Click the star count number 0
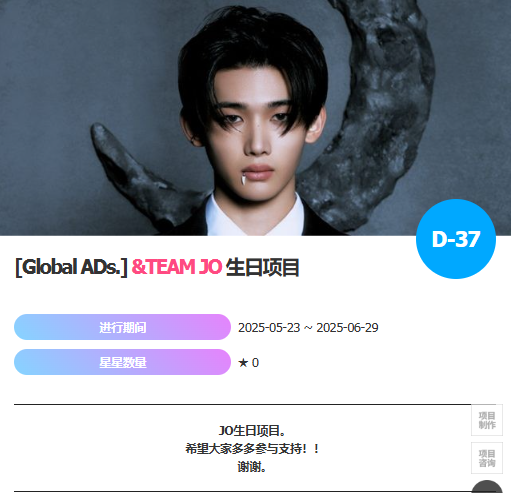This screenshot has height=493, width=515. pyautogui.click(x=255, y=363)
